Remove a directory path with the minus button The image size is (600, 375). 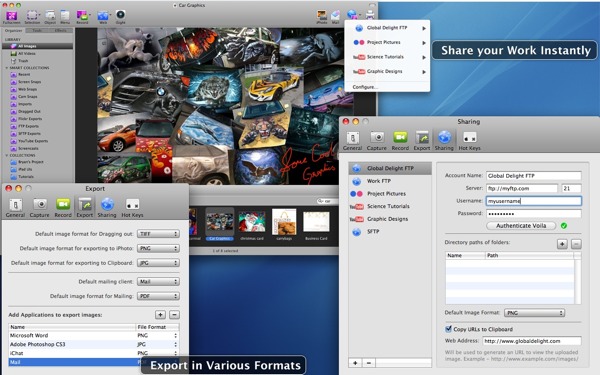tap(576, 244)
